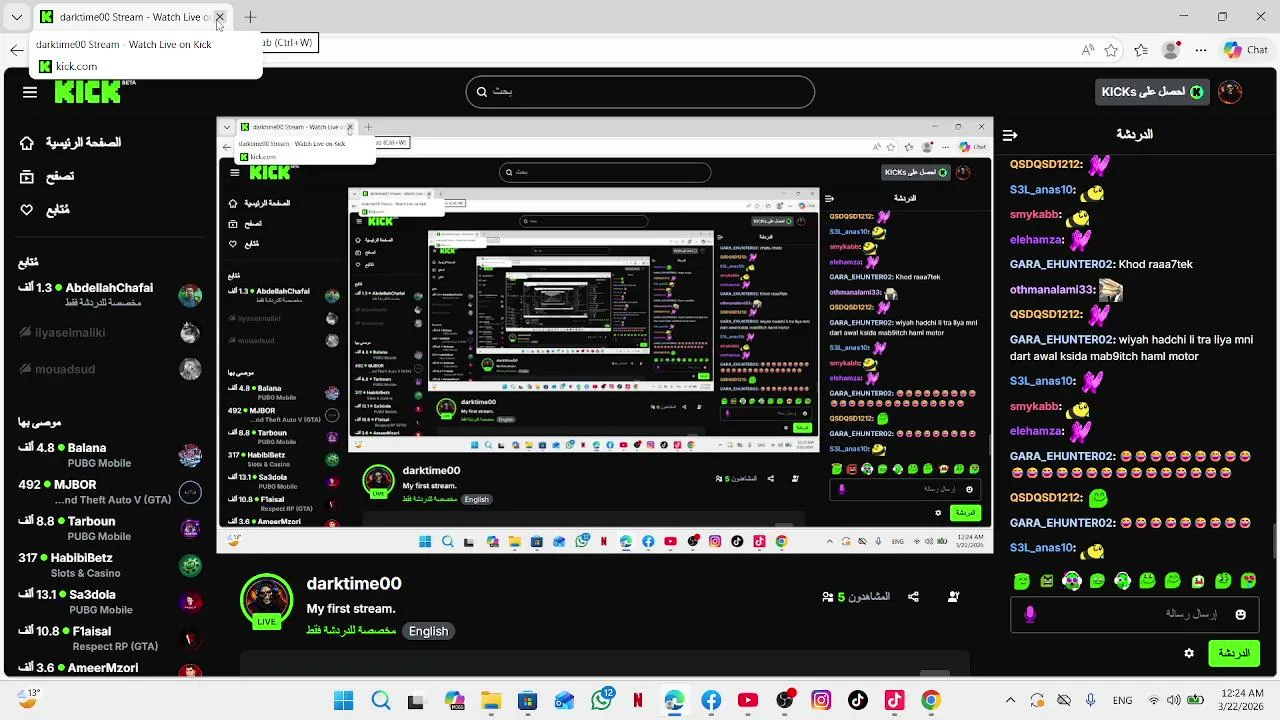Viewport: 1280px width, 720px height.
Task: Open darktime00 LIVE channel avatar
Action: (x=266, y=599)
